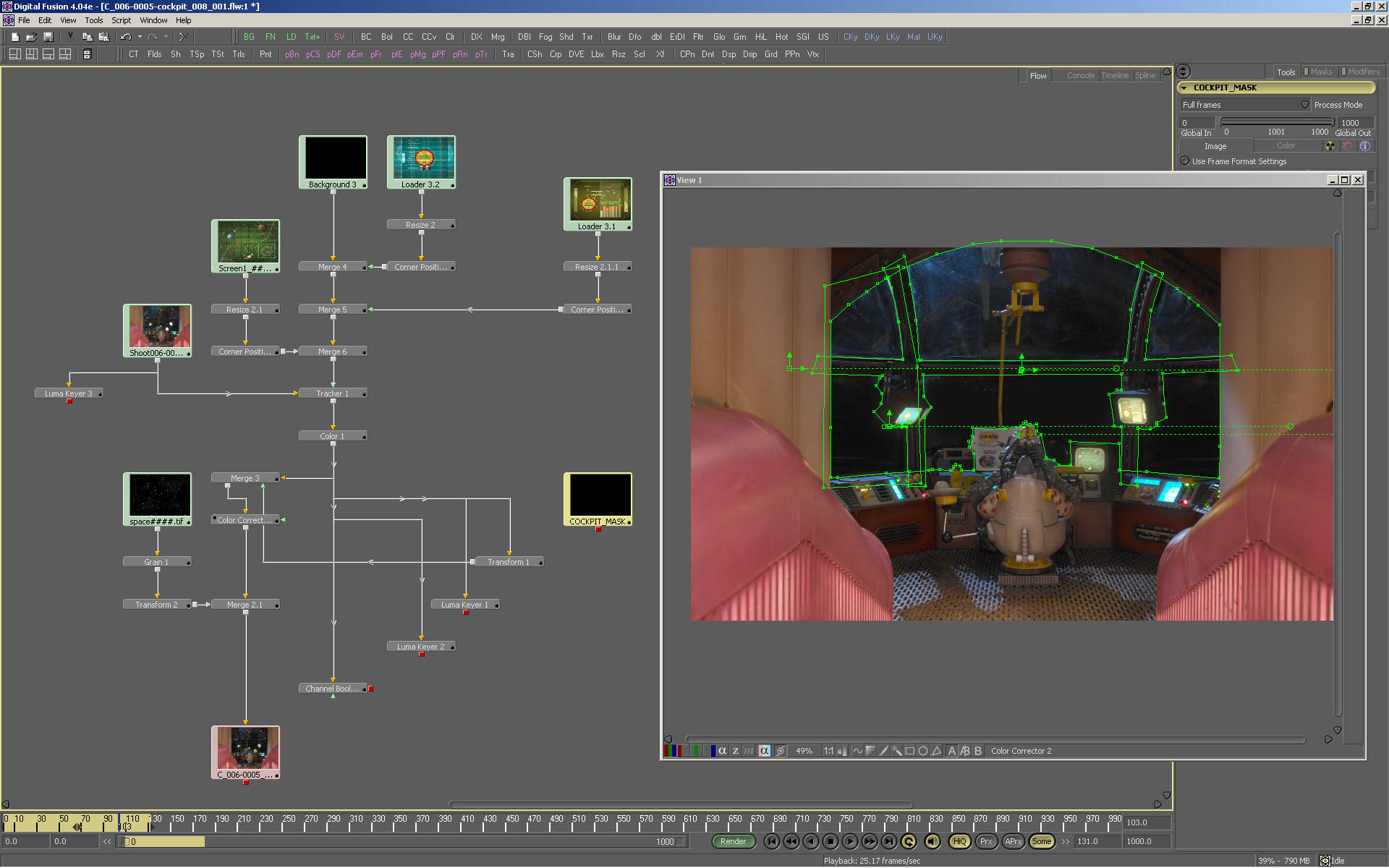Switch to the Console tab
Viewport: 1389px width, 868px height.
point(1080,75)
